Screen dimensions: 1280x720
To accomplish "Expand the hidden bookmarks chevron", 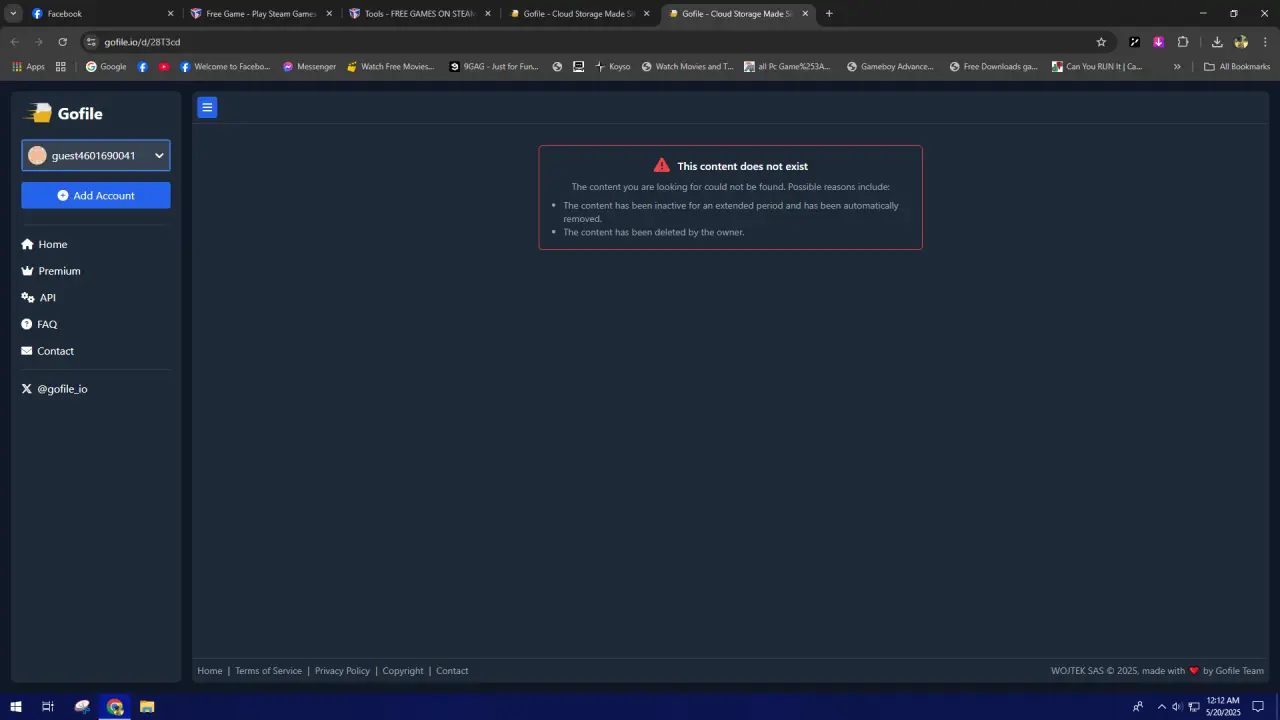I will click(x=1177, y=67).
